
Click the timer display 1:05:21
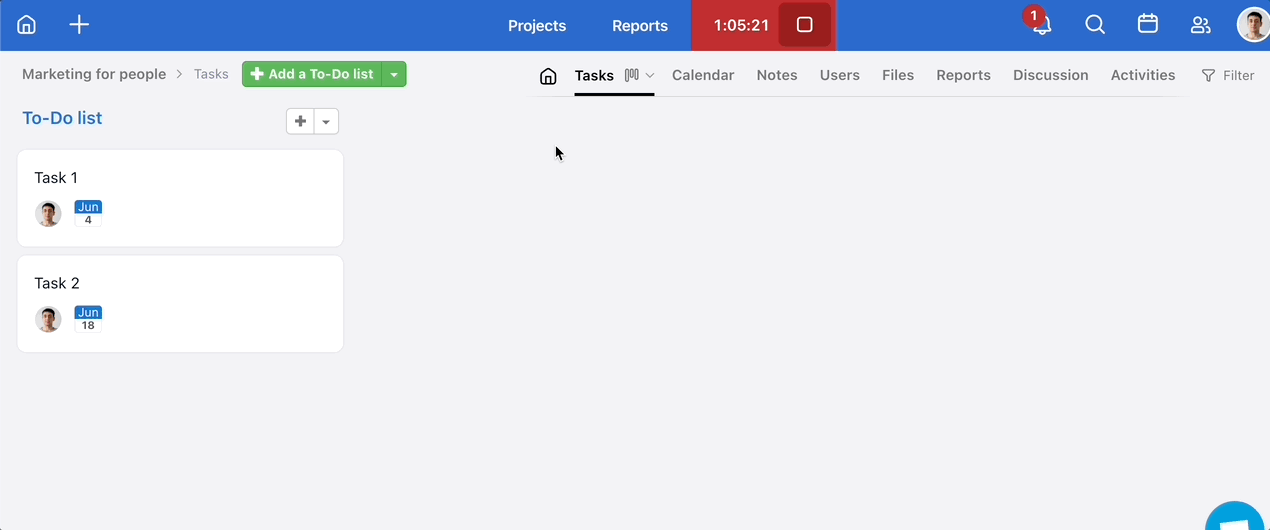coord(741,25)
